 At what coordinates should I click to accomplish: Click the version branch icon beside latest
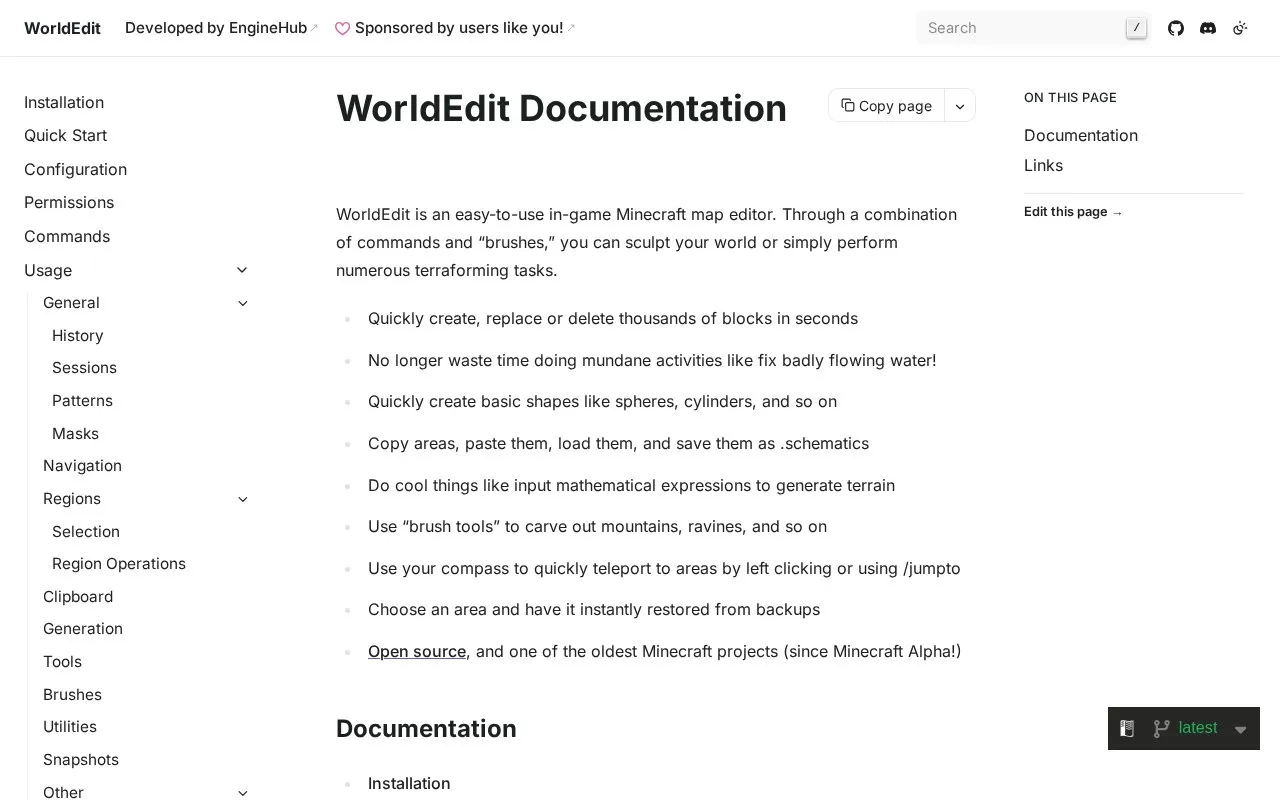pos(1161,728)
